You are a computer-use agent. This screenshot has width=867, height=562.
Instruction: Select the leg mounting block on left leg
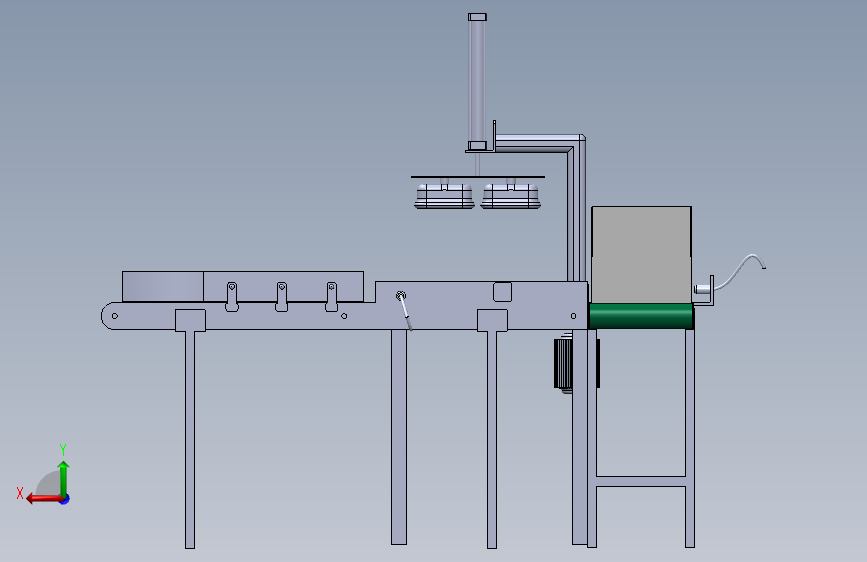pos(190,321)
